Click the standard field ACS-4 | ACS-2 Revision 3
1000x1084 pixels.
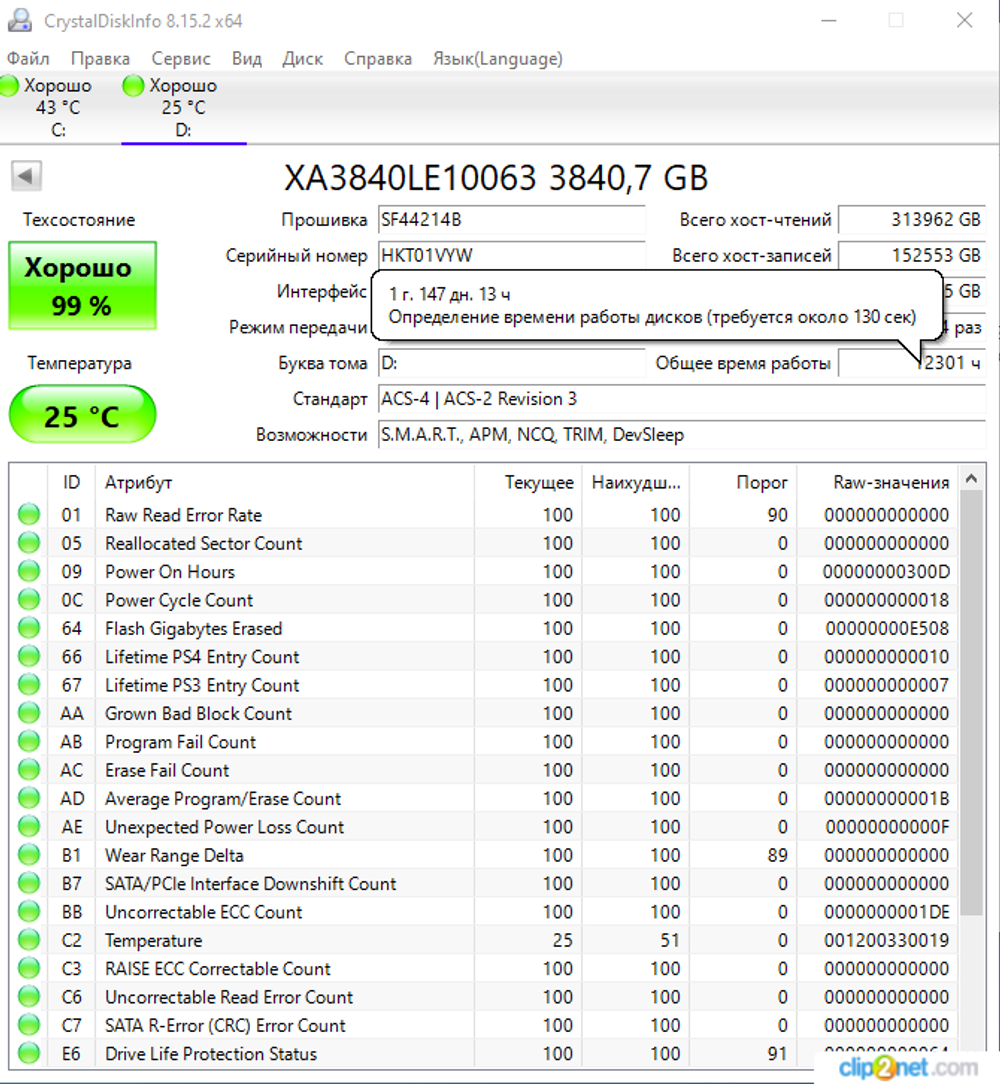click(x=681, y=399)
